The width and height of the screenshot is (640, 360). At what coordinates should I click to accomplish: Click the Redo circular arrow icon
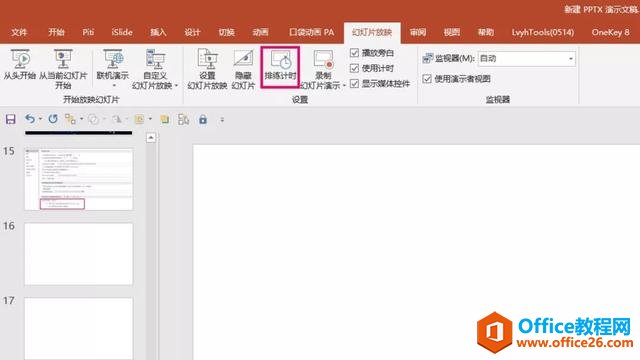click(x=53, y=119)
